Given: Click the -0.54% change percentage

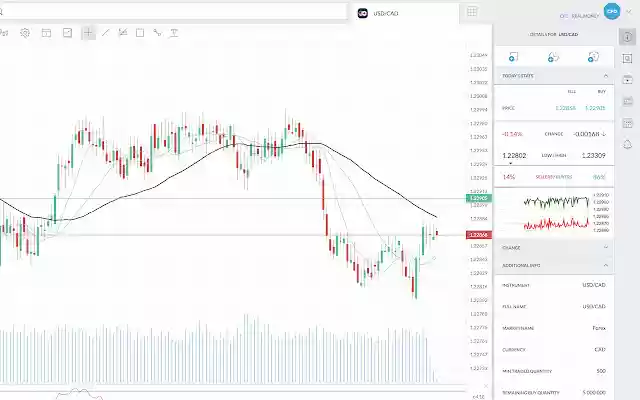Looking at the screenshot, I should 512,134.
